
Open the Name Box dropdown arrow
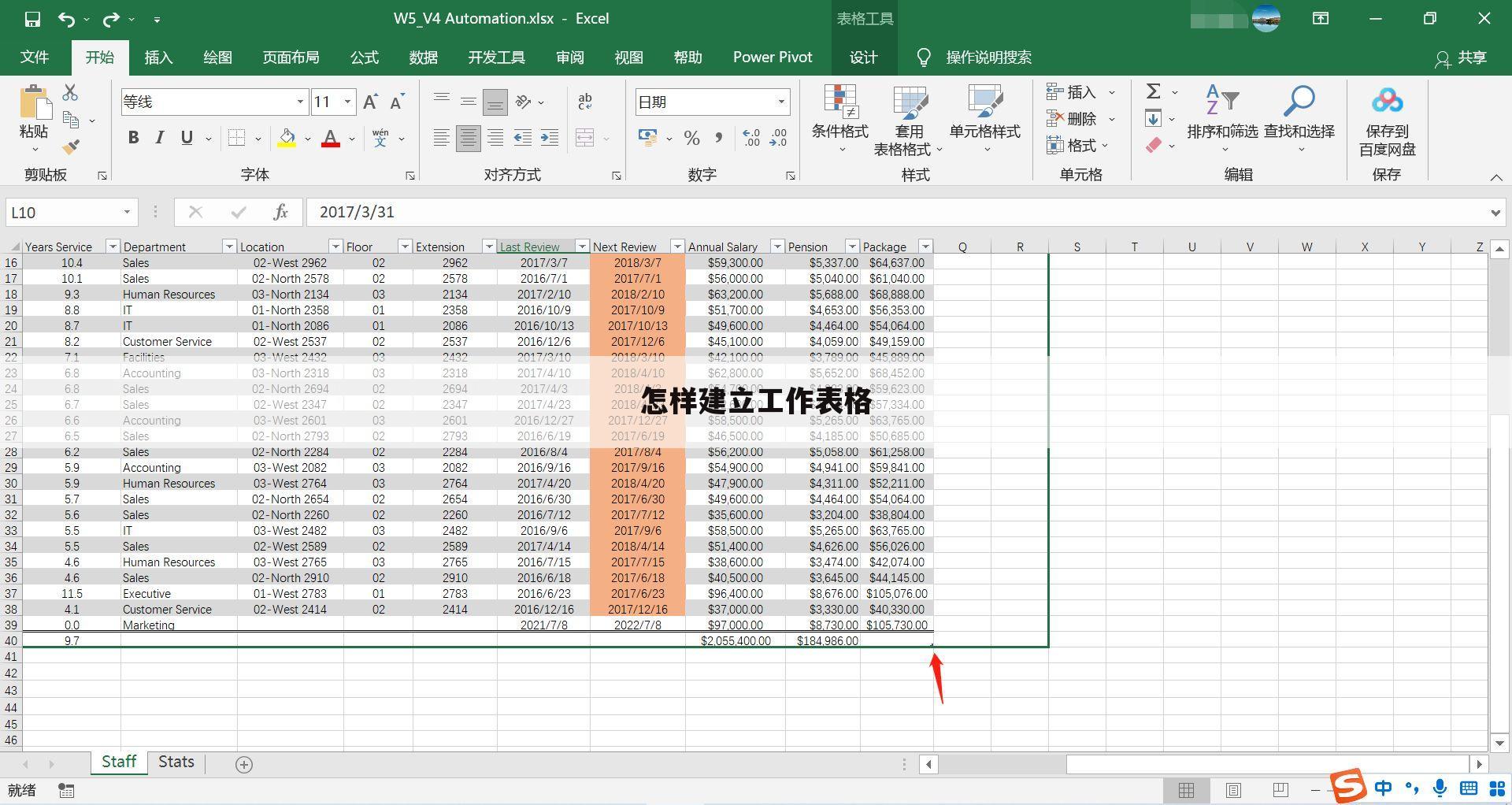click(x=126, y=212)
